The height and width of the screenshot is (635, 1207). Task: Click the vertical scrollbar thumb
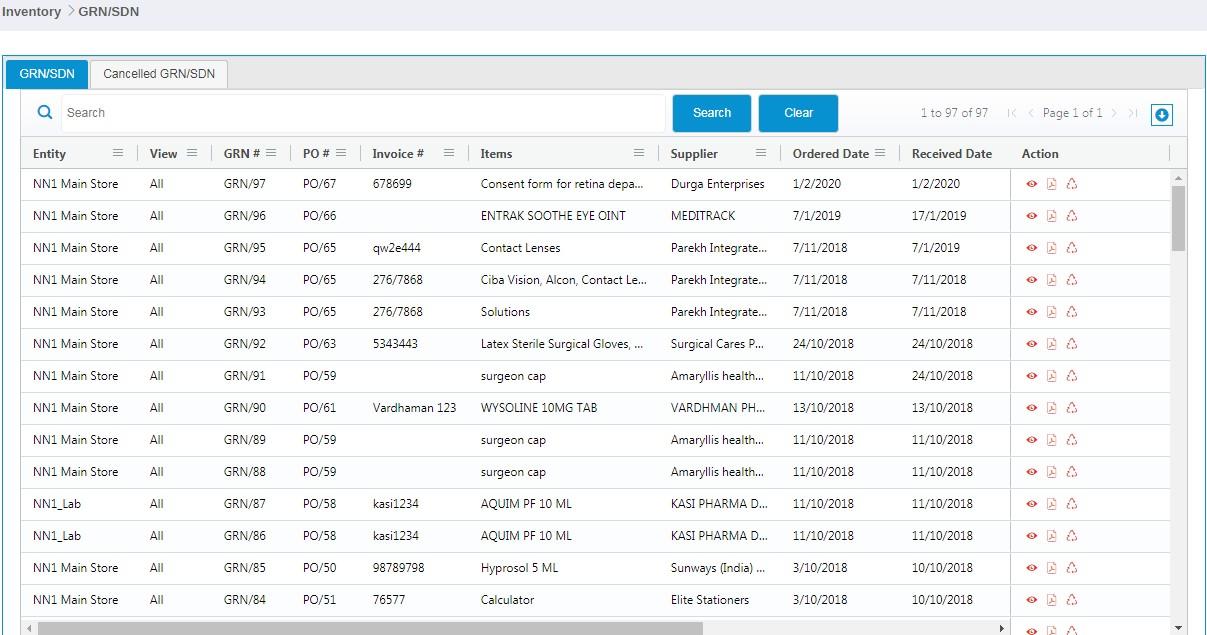point(1178,218)
